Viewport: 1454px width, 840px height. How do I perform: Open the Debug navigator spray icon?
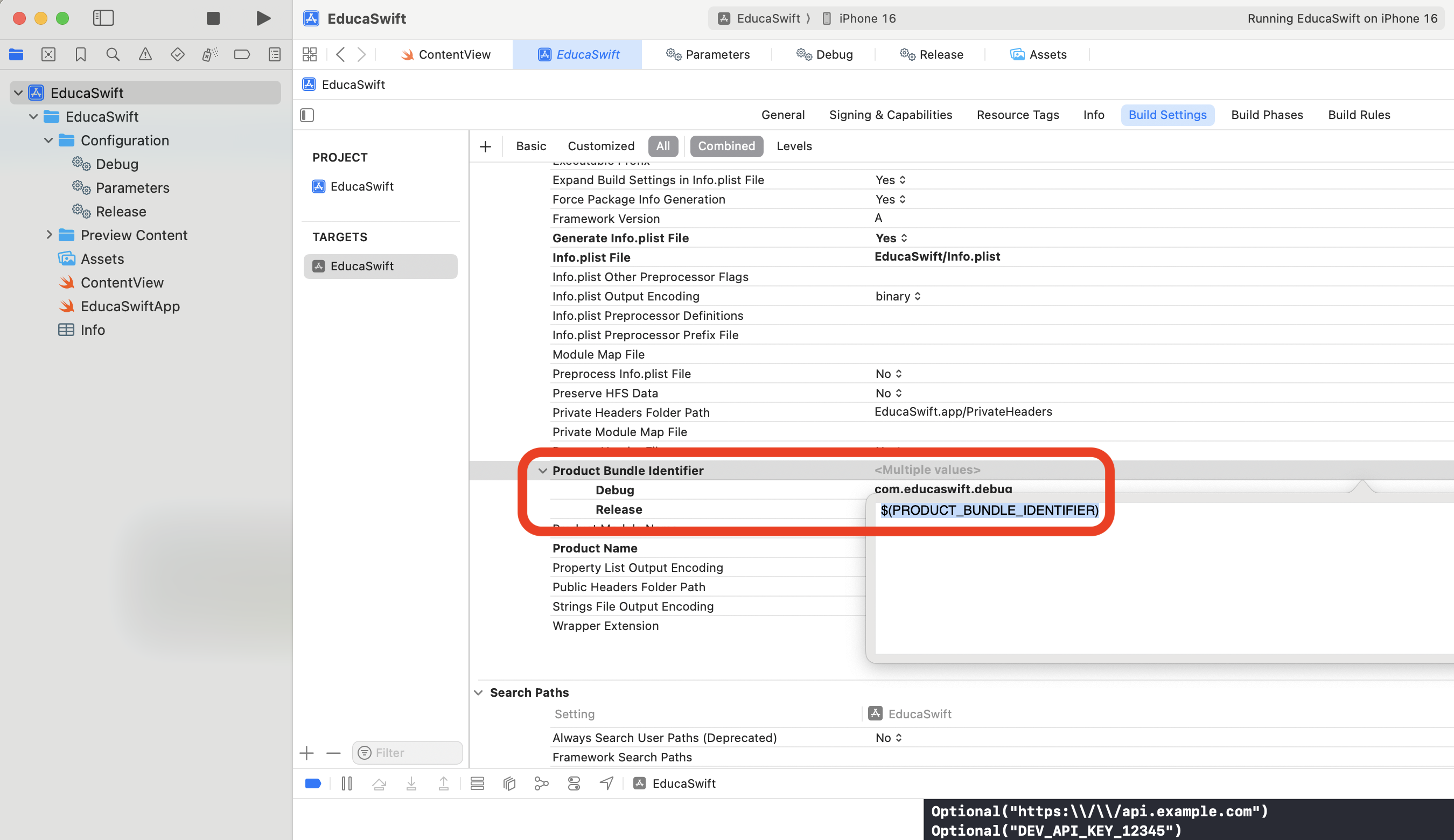(210, 55)
